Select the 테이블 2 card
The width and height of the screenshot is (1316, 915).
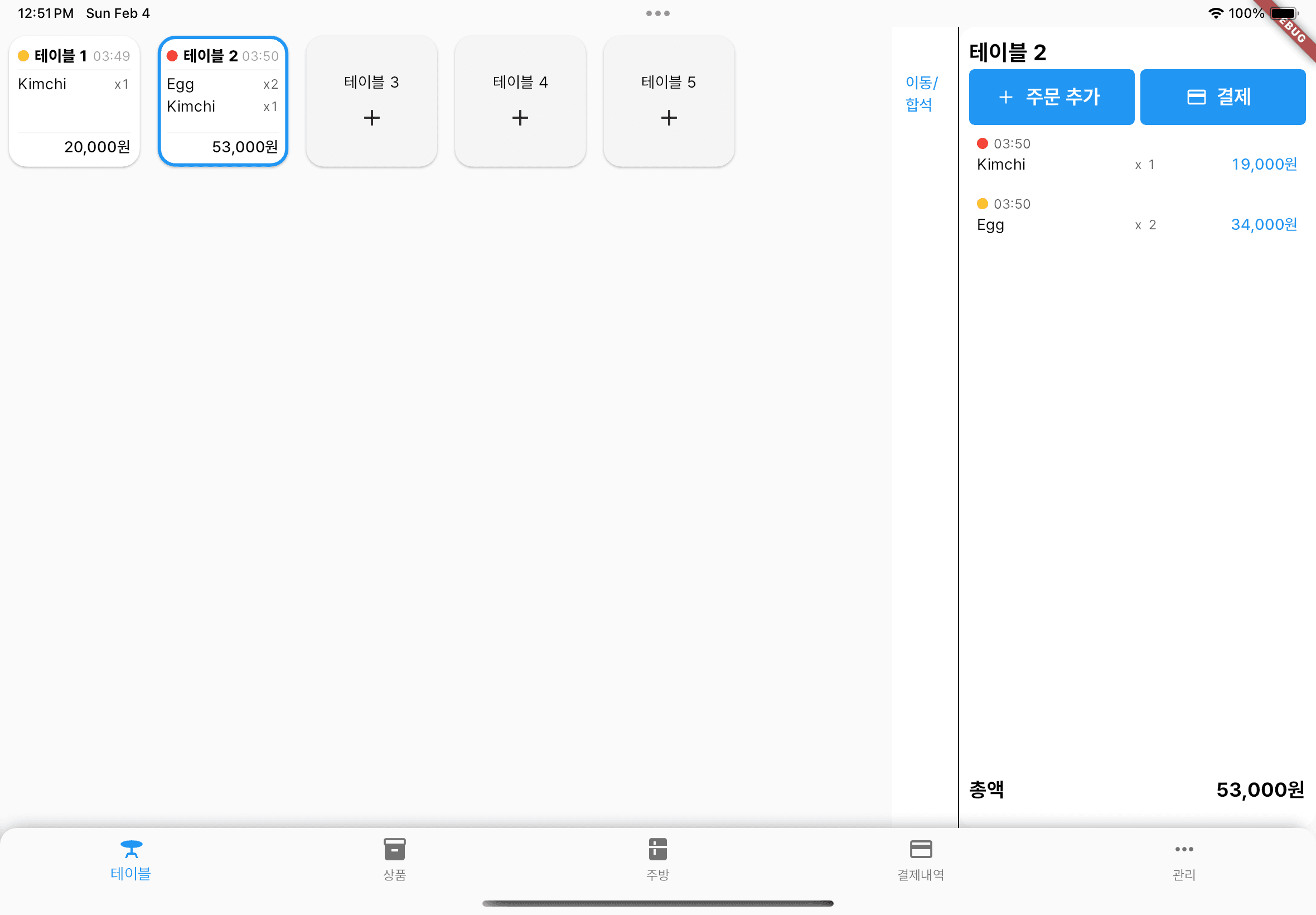pos(222,102)
